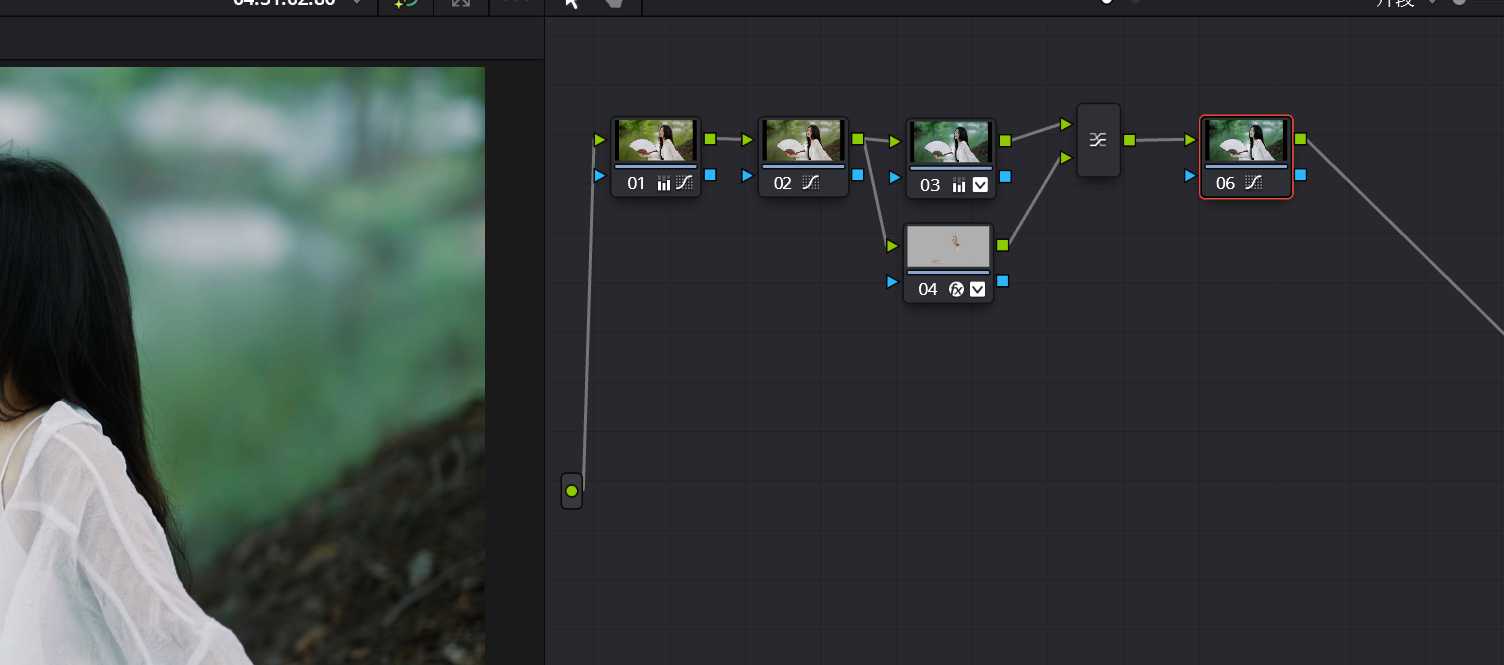1504x665 pixels.
Task: Click the mixer's lower green input
Action: click(x=1066, y=157)
